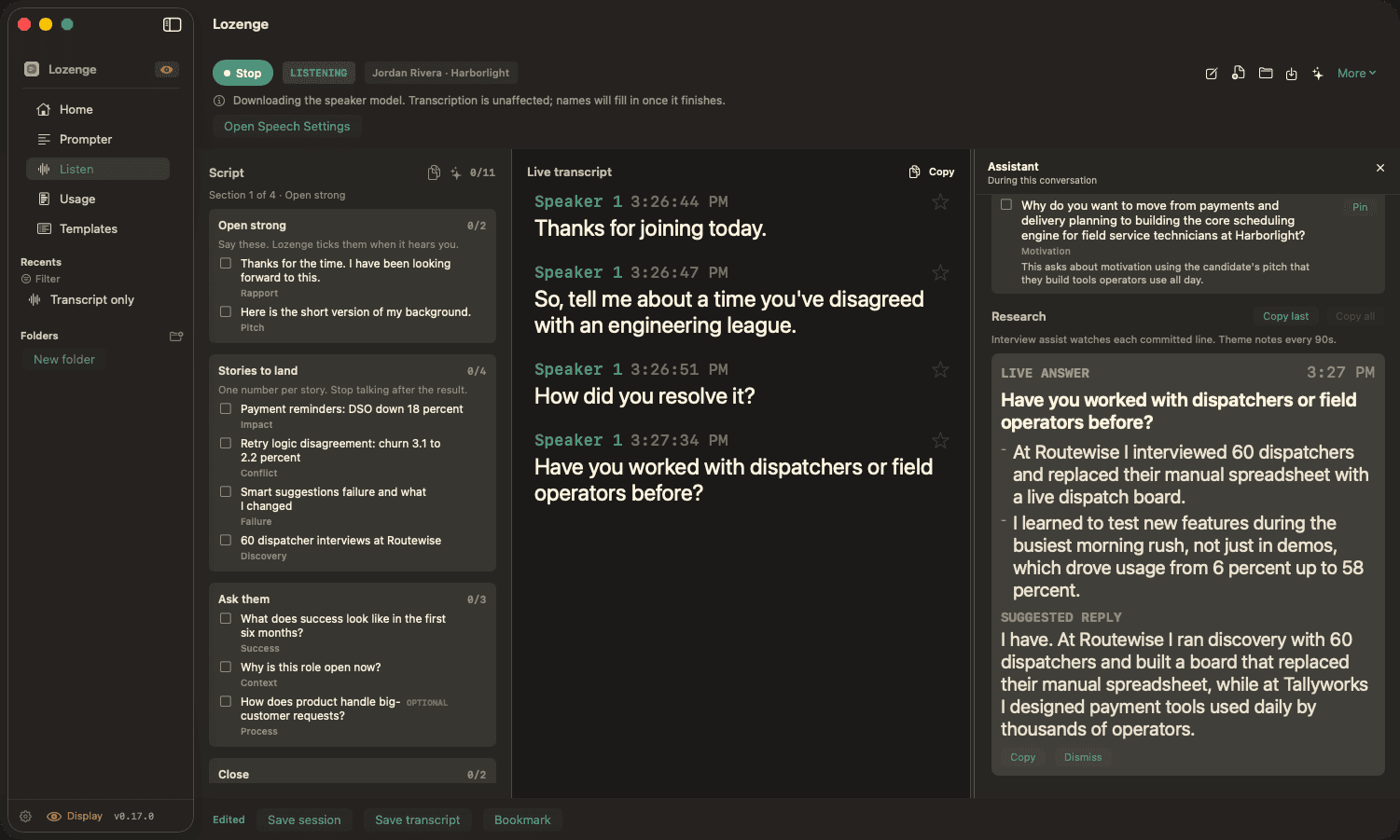
Task: Toggle the sidebar panel icon
Action: click(172, 24)
